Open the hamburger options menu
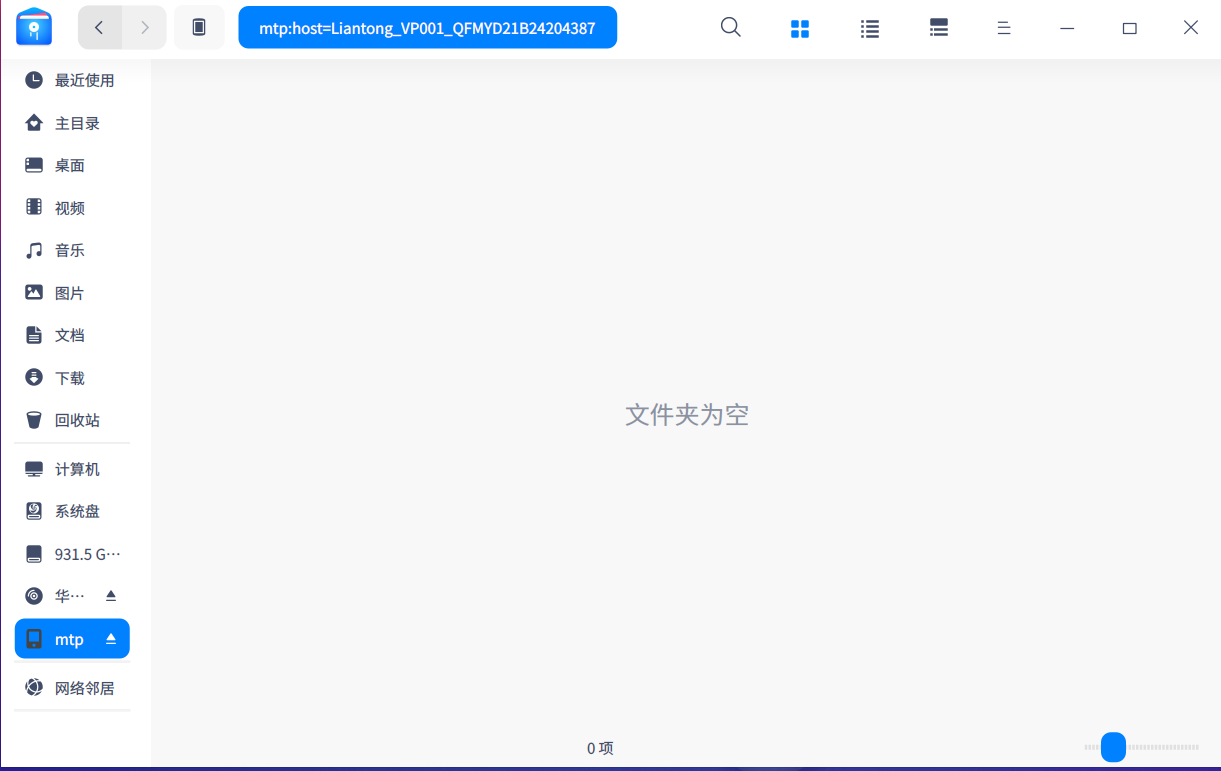 click(x=1003, y=27)
